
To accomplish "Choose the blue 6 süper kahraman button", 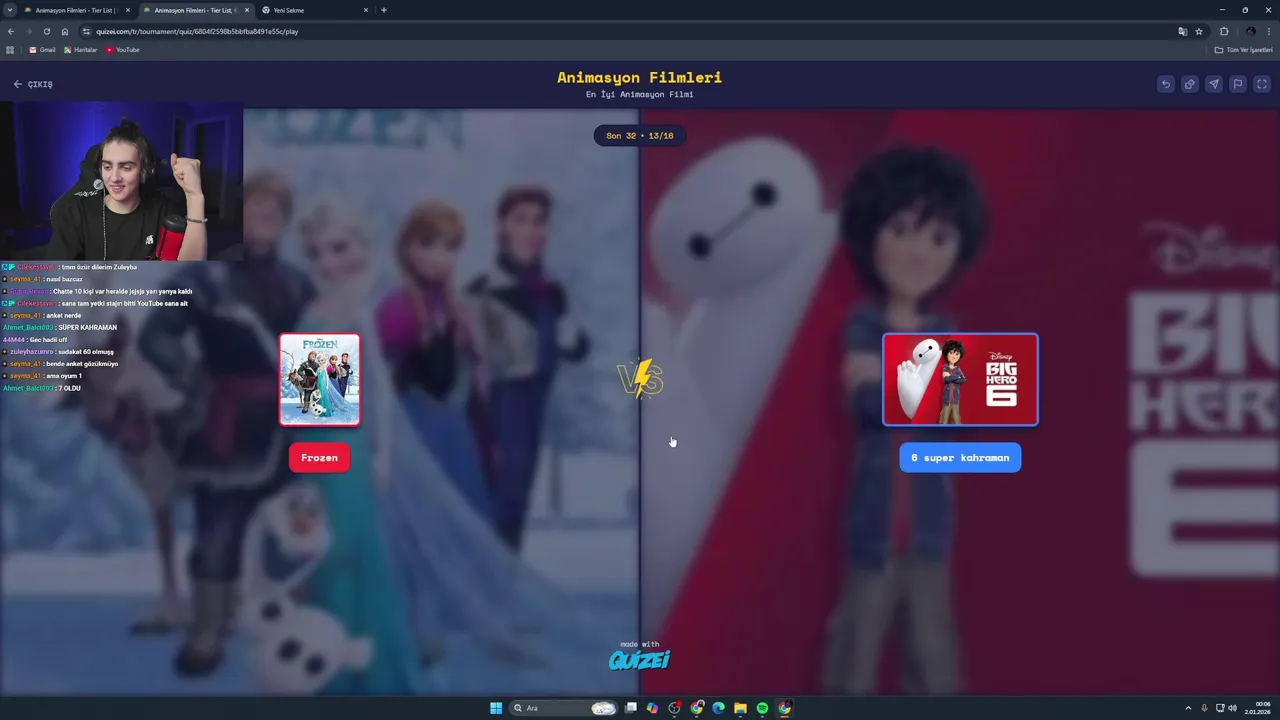I will click(960, 458).
